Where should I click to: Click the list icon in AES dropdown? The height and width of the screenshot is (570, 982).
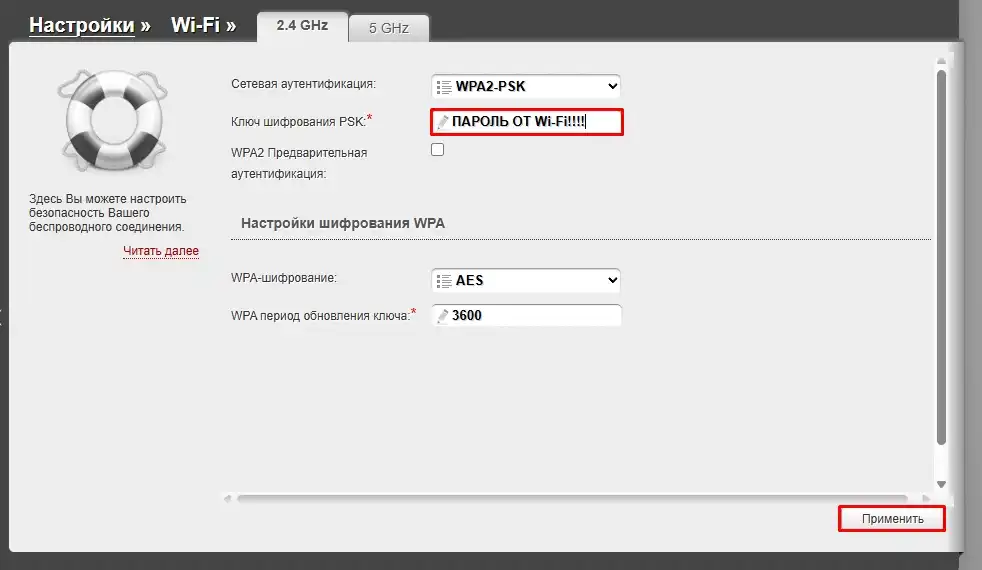(443, 281)
